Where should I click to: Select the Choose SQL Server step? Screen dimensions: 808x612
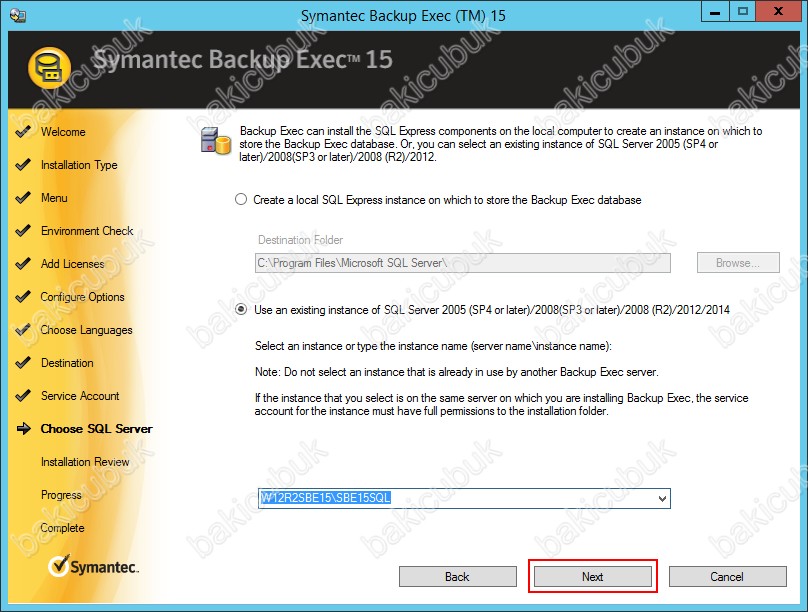pos(96,429)
